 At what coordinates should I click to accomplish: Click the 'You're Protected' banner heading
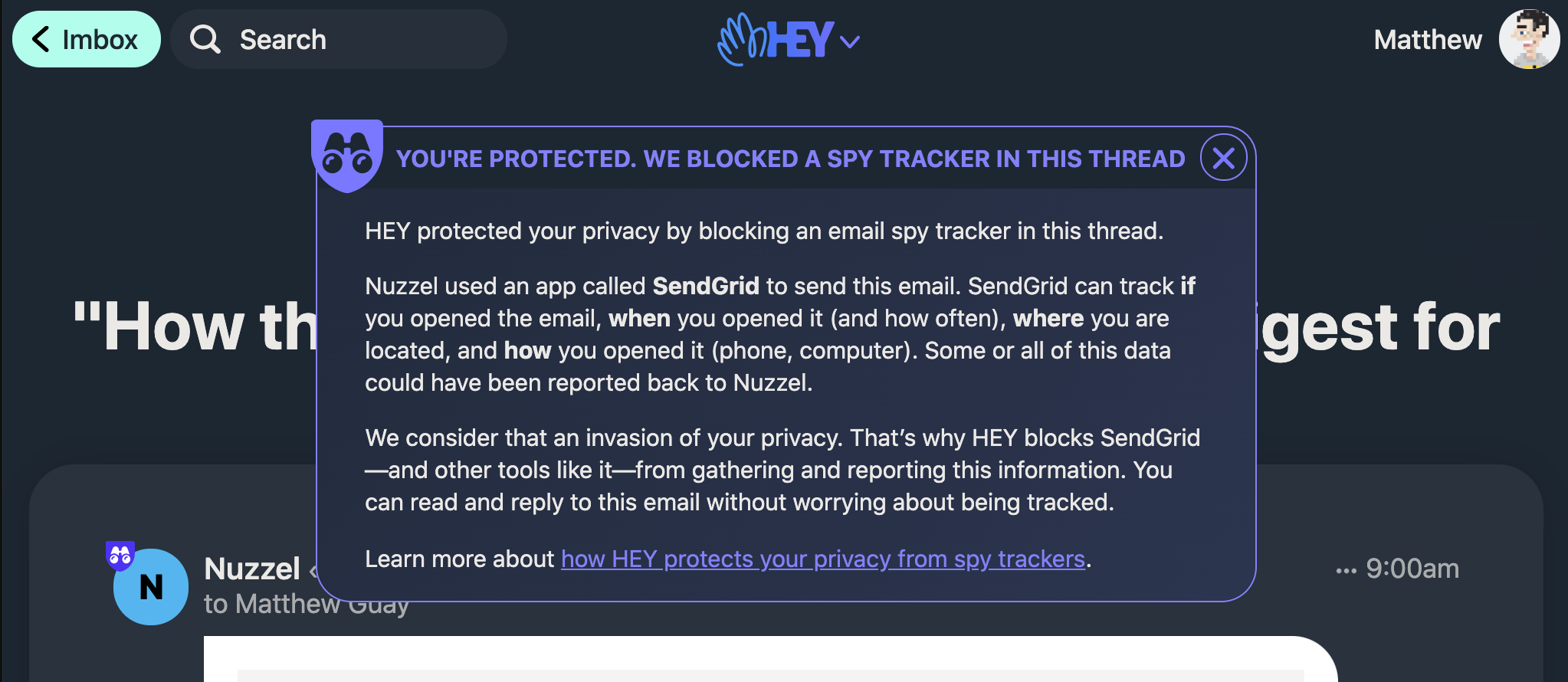point(790,159)
